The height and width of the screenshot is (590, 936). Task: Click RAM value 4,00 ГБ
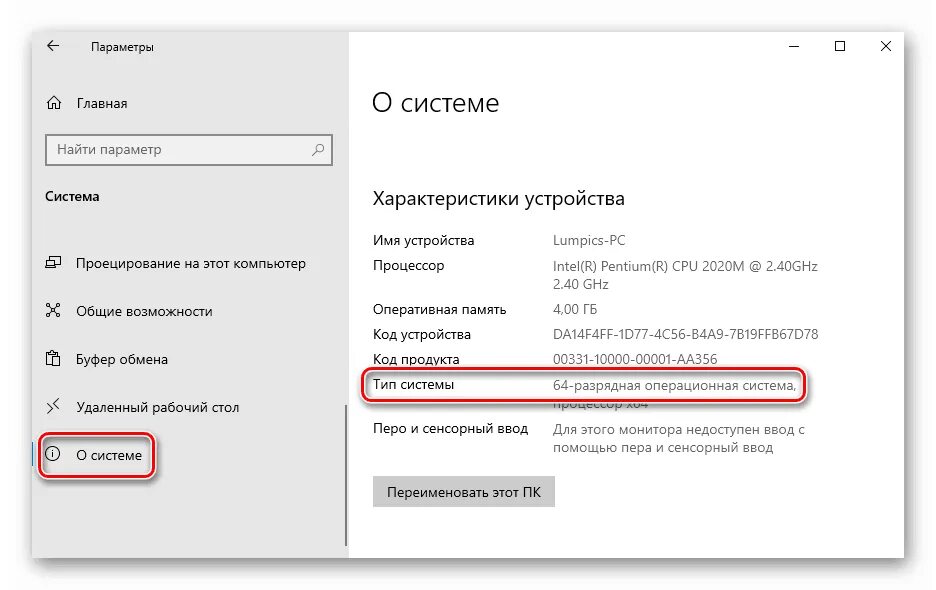click(575, 309)
